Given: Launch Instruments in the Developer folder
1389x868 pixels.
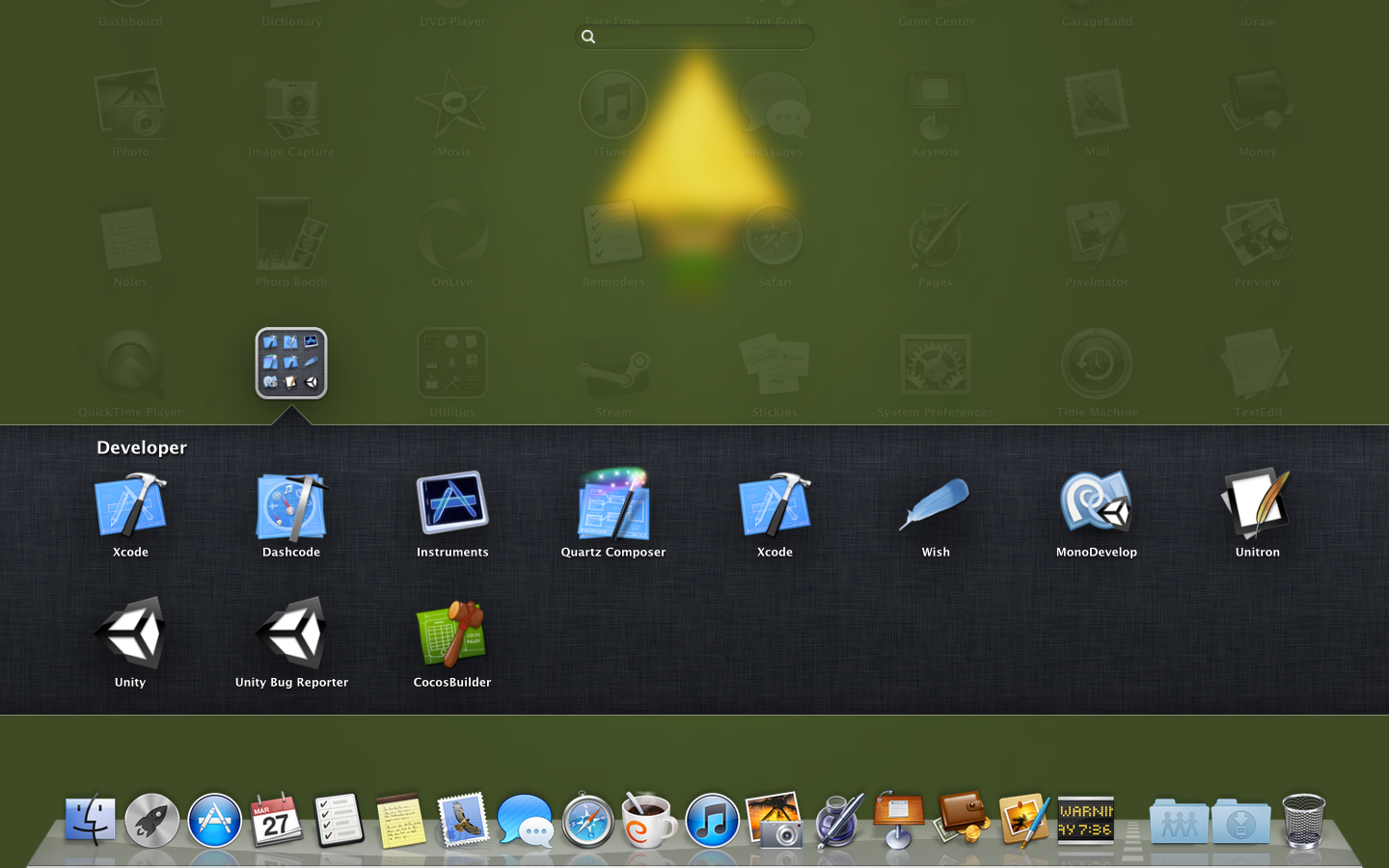Looking at the screenshot, I should (x=452, y=502).
